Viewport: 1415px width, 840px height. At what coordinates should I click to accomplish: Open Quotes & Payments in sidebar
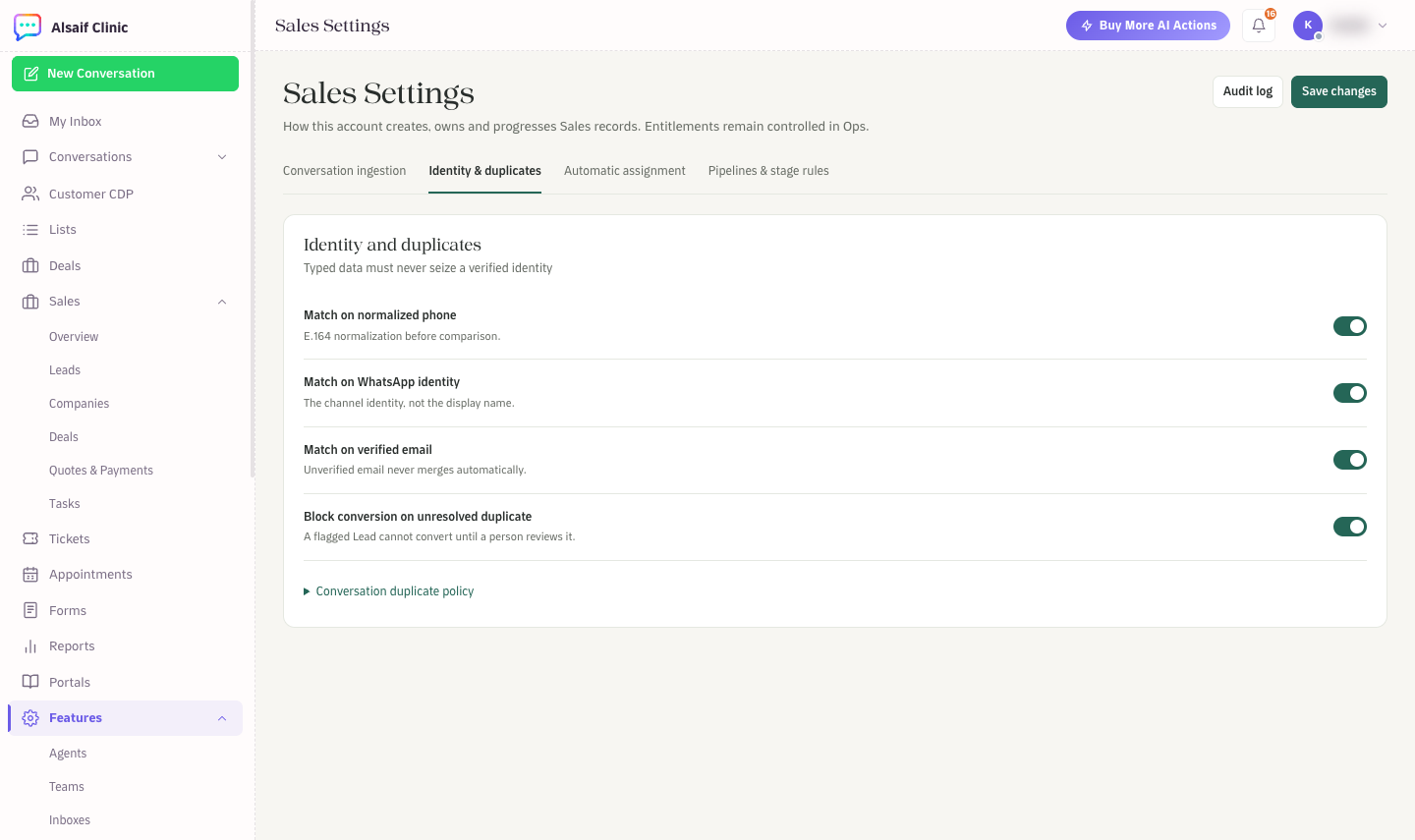(101, 471)
